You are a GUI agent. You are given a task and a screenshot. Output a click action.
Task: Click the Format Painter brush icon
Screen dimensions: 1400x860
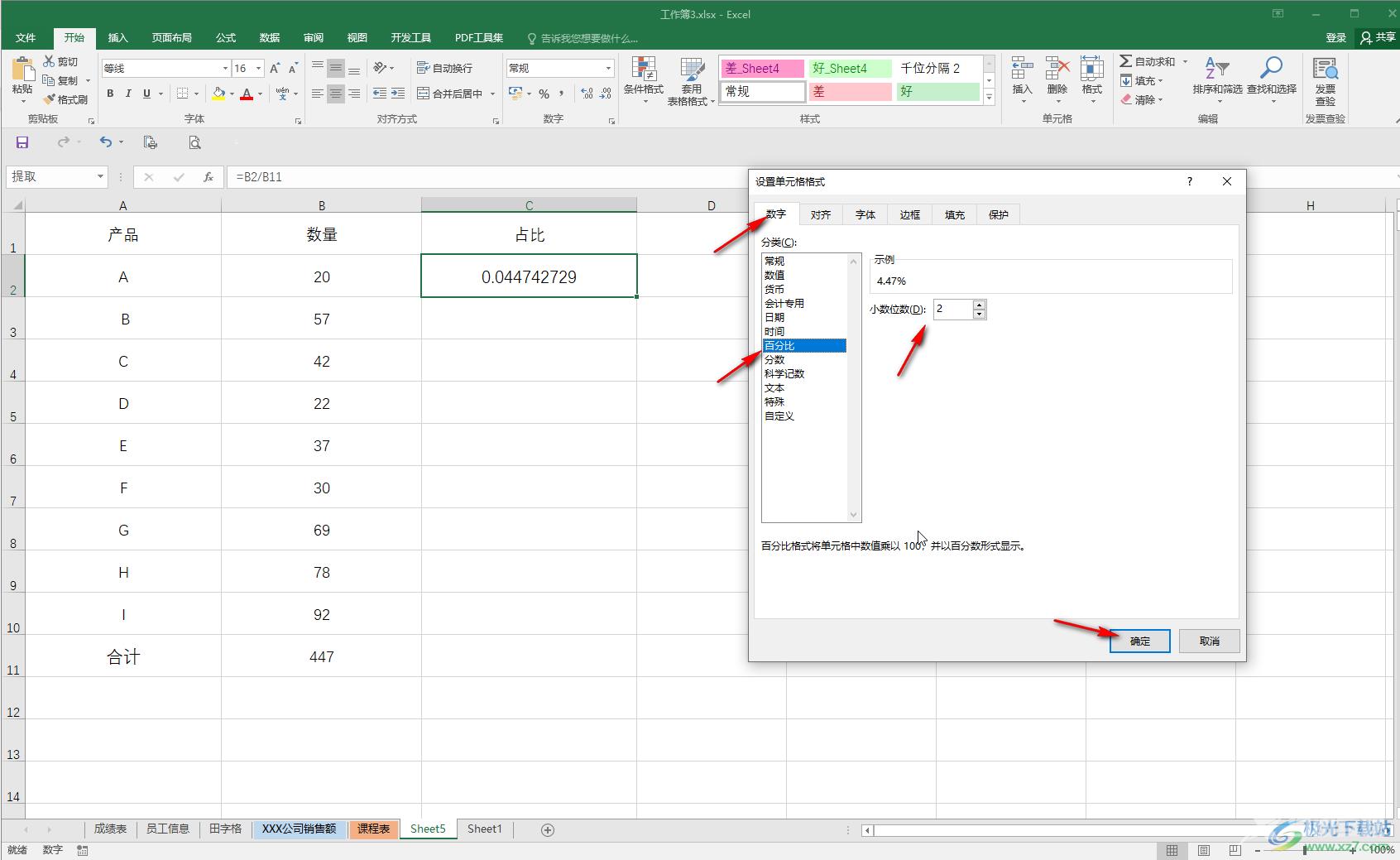tap(50, 99)
